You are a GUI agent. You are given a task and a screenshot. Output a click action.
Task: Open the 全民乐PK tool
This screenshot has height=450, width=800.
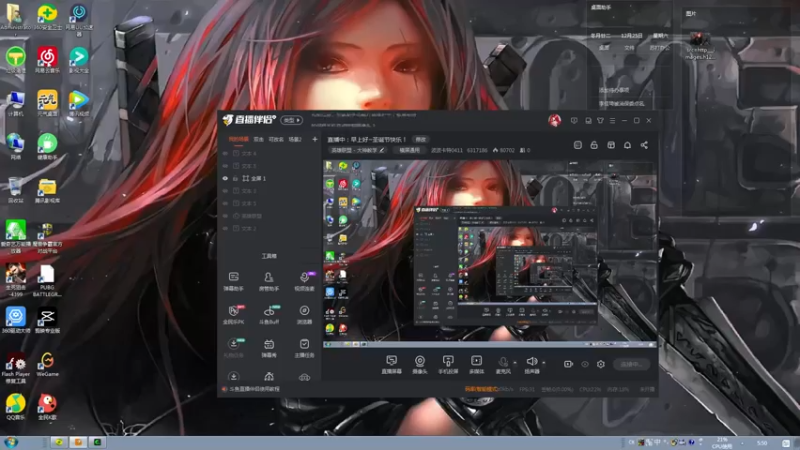(x=234, y=314)
